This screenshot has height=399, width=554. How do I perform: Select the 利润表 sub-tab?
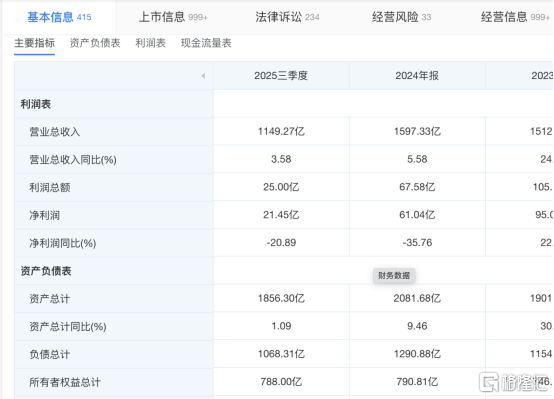(151, 43)
